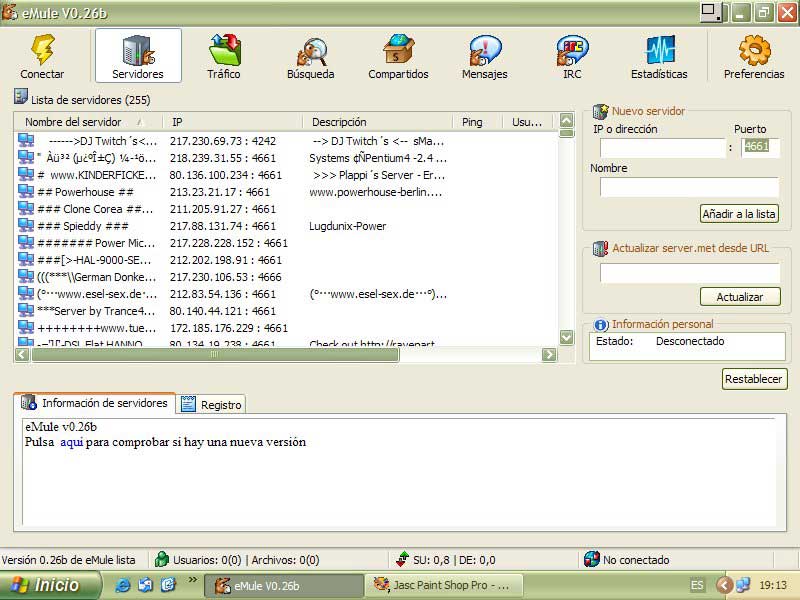Screen dimensions: 800x600
Task: Expand hidden system tray icons
Action: (x=723, y=585)
